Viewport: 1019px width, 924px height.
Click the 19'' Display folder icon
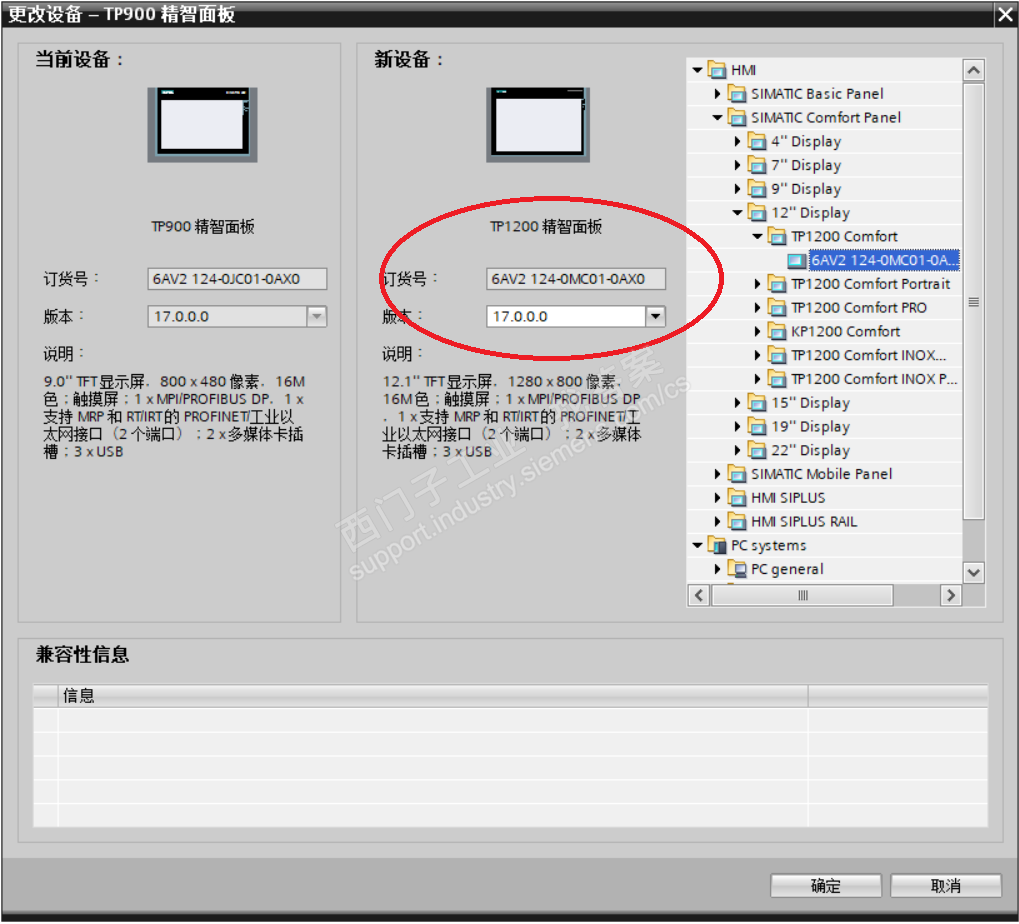click(x=757, y=427)
